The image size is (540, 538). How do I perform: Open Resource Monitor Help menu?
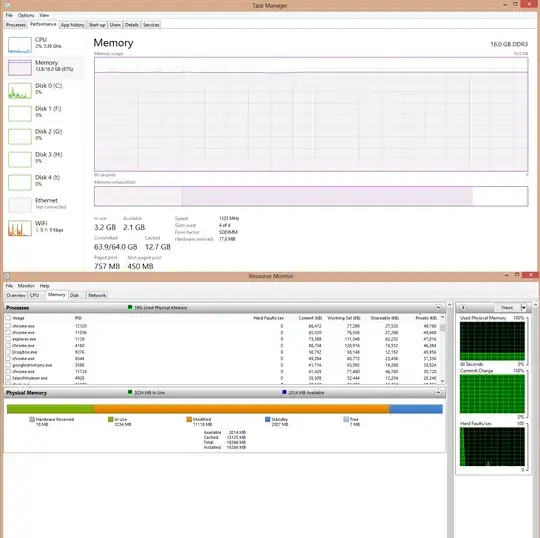tap(45, 286)
